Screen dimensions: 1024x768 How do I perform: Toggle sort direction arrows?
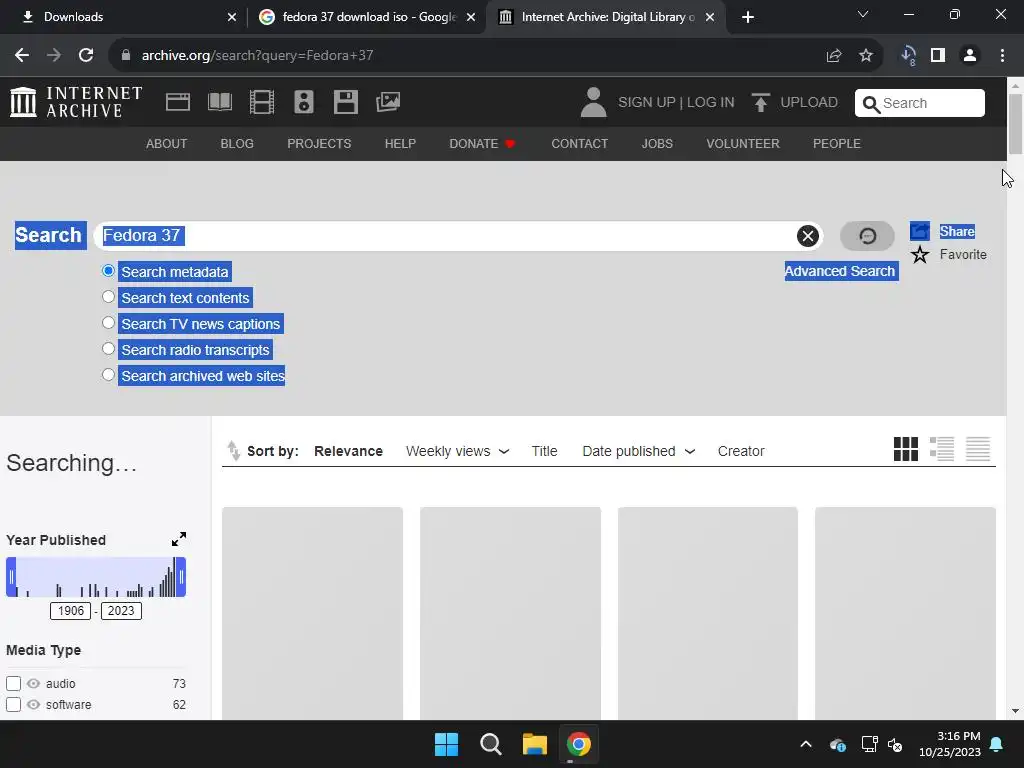pyautogui.click(x=233, y=451)
